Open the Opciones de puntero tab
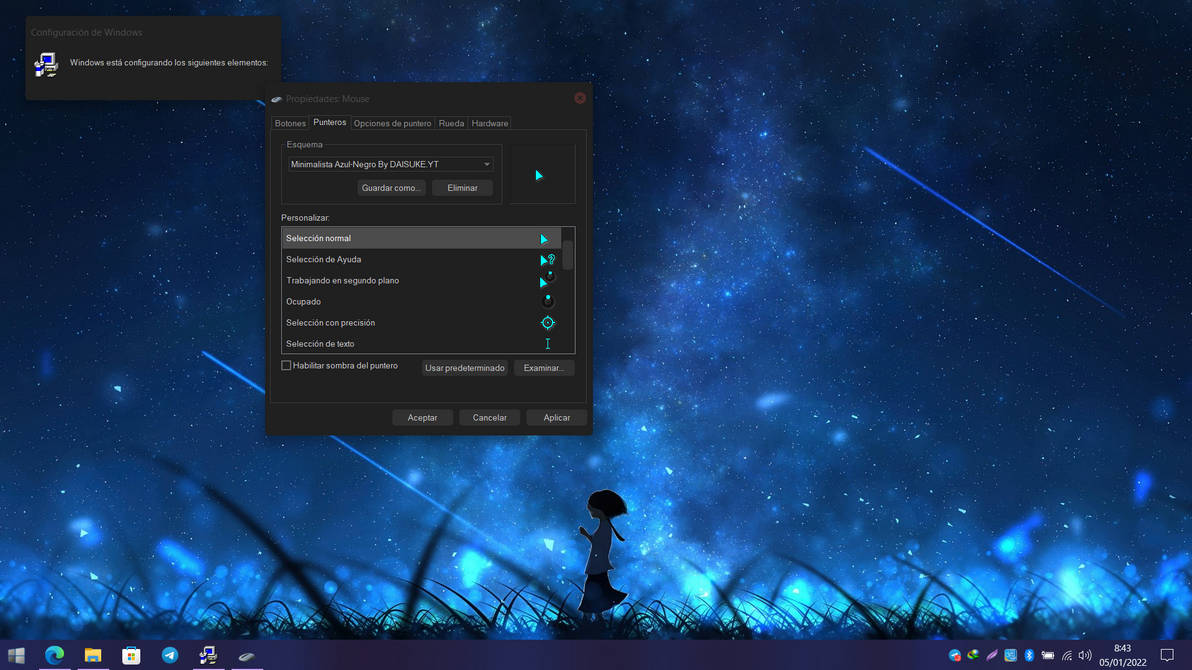1192x670 pixels. pos(392,123)
